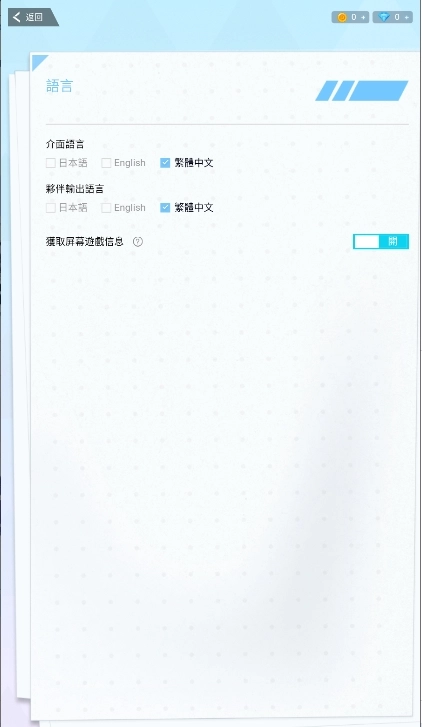422x727 pixels.
Task: Click the 獲取屏幕遊戲信息 label text
Action: (x=85, y=242)
